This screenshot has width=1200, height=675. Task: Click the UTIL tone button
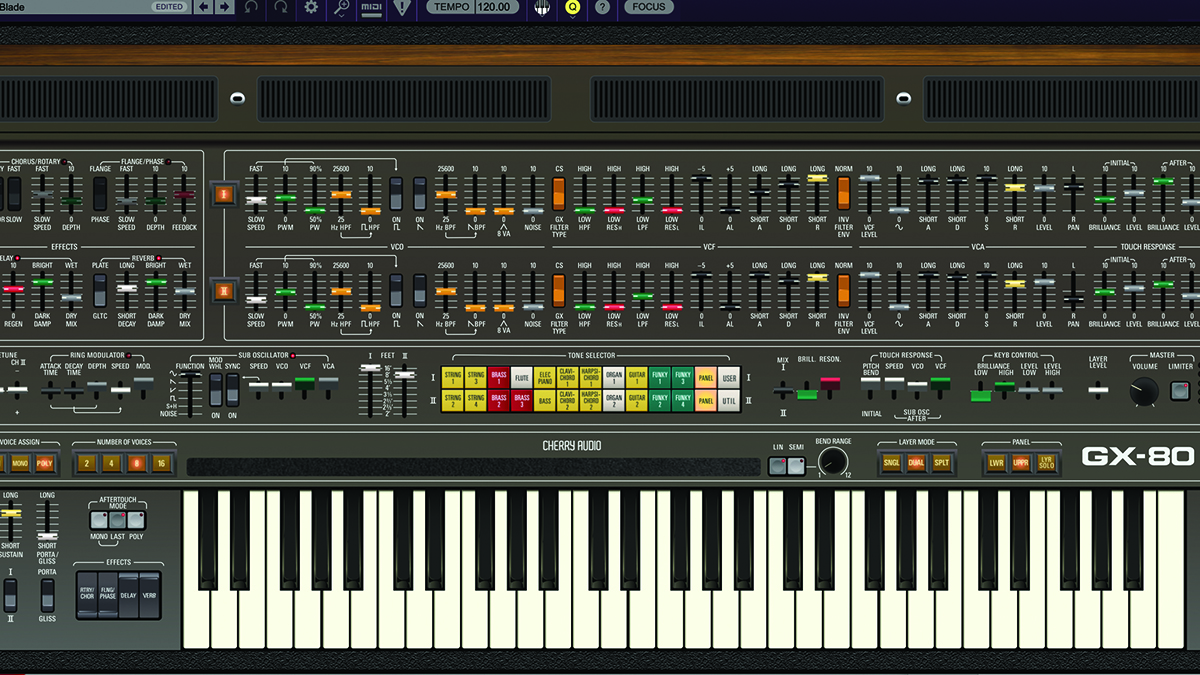click(730, 400)
